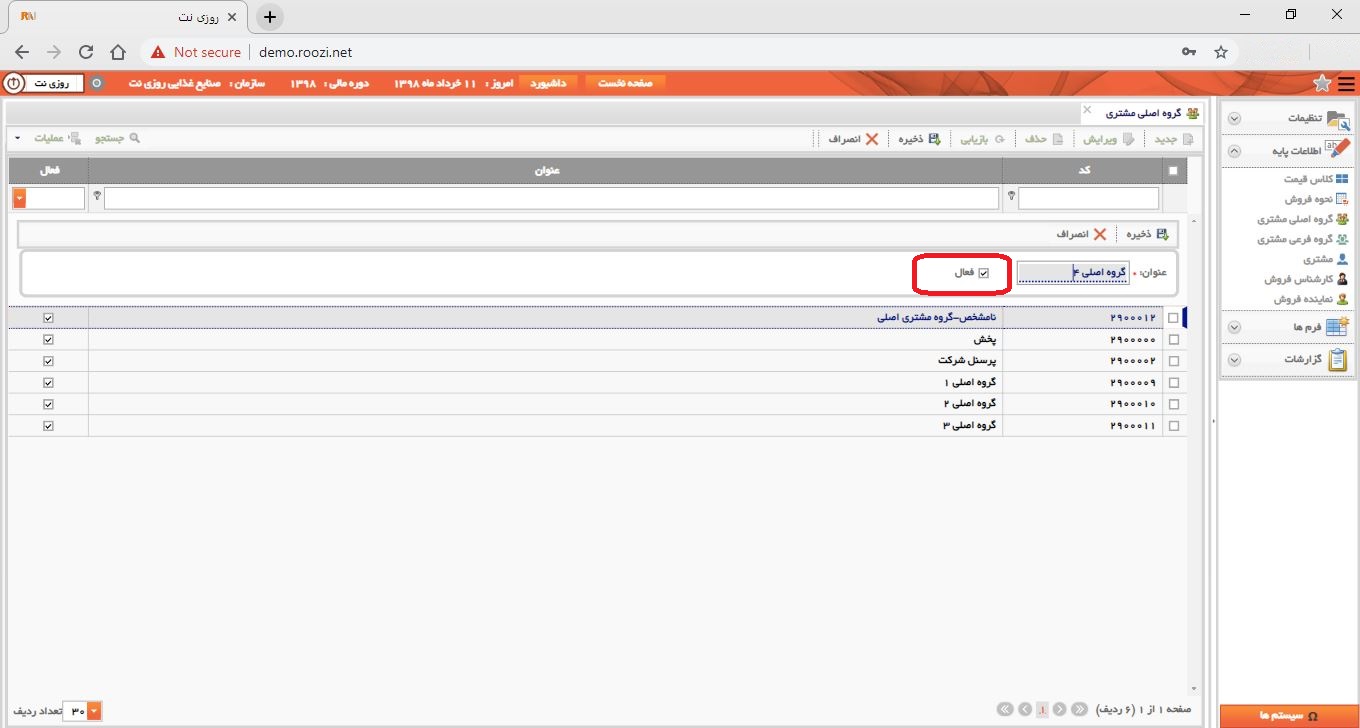Expand the گزارشات section chevron
The image size is (1360, 728).
click(1234, 360)
